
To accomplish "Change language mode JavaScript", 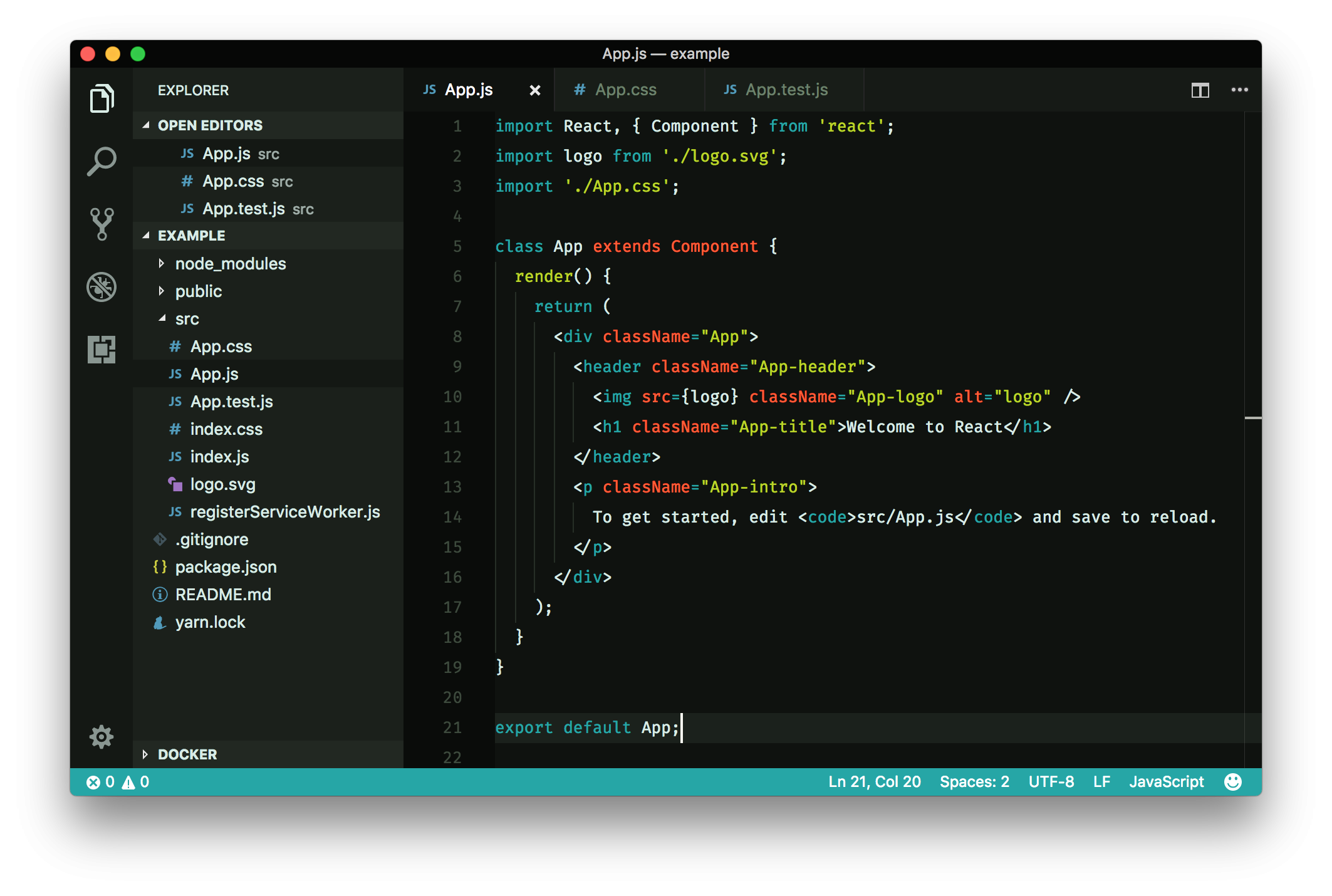I will (x=1166, y=782).
